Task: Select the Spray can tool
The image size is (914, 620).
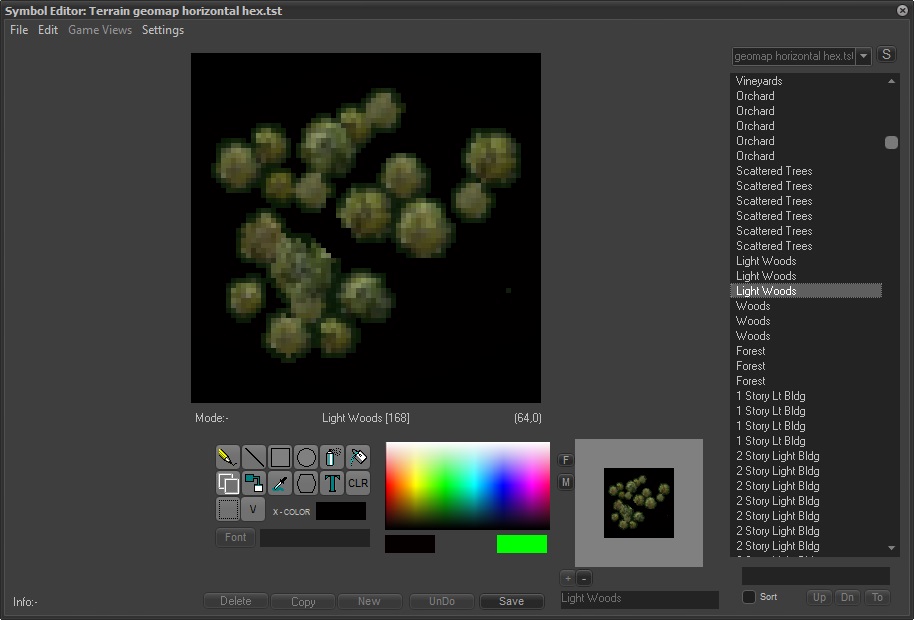Action: (x=332, y=458)
